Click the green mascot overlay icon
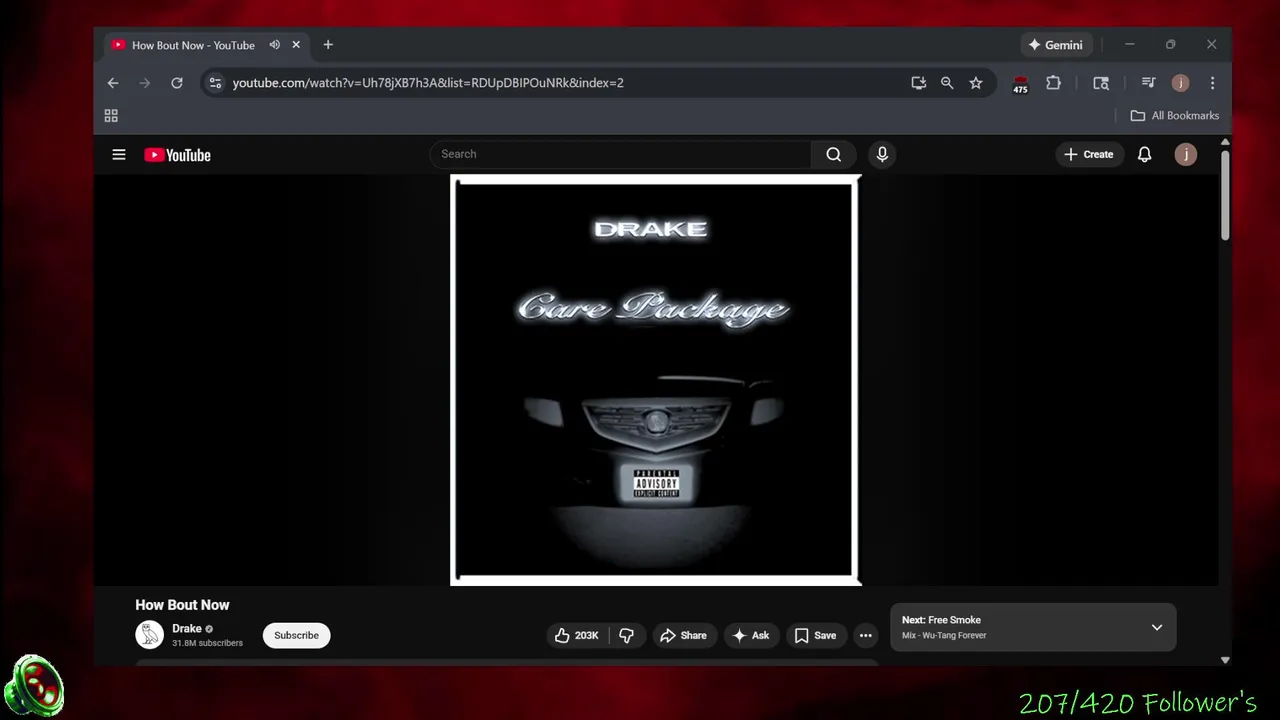This screenshot has height=720, width=1280. tap(34, 687)
